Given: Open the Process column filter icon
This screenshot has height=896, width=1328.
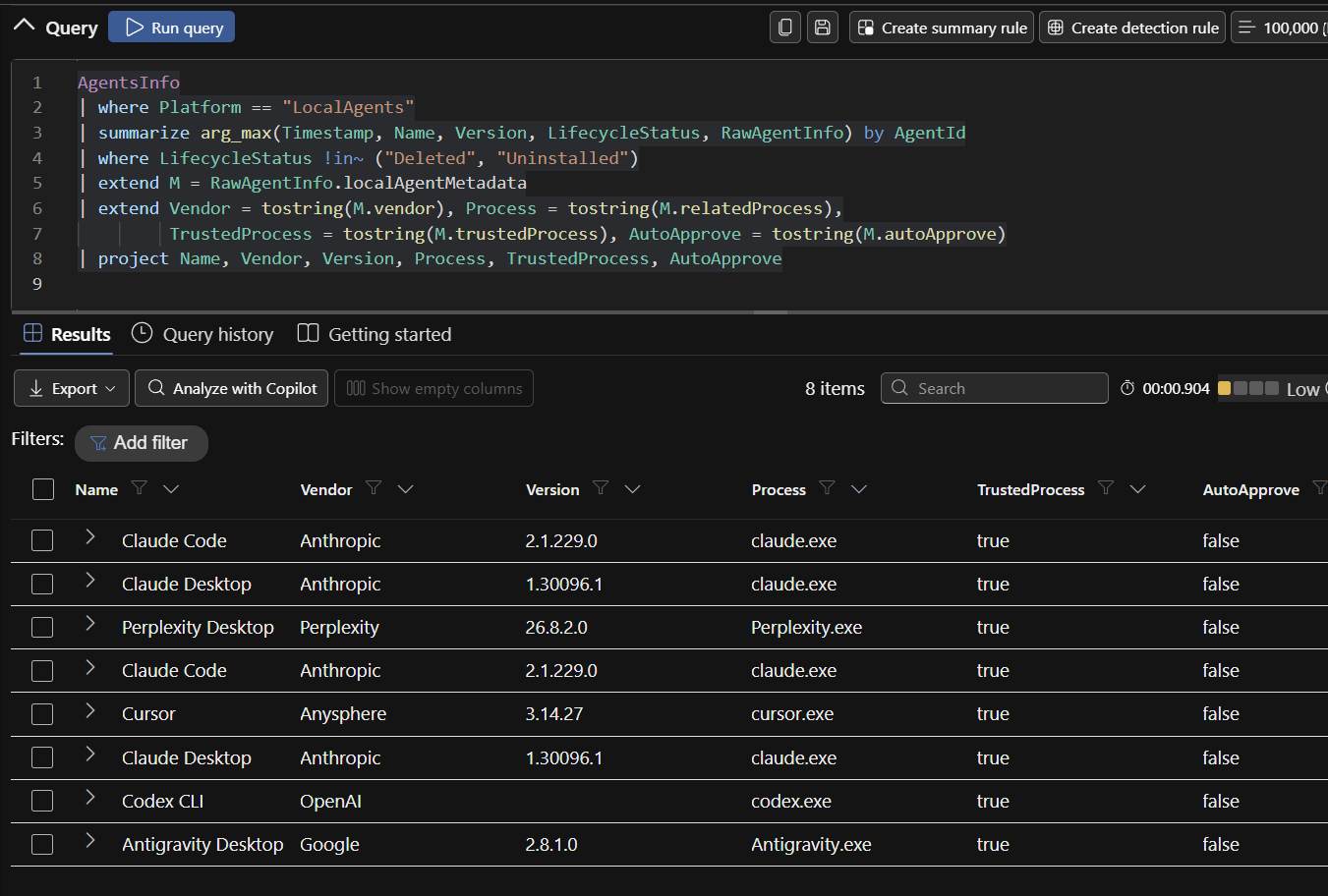Looking at the screenshot, I should pos(828,488).
